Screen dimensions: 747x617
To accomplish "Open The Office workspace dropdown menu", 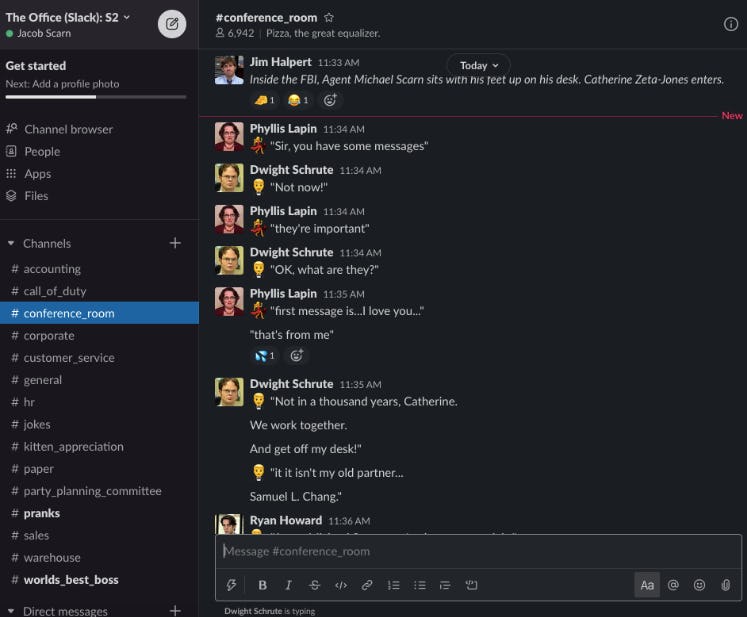I will pyautogui.click(x=68, y=17).
